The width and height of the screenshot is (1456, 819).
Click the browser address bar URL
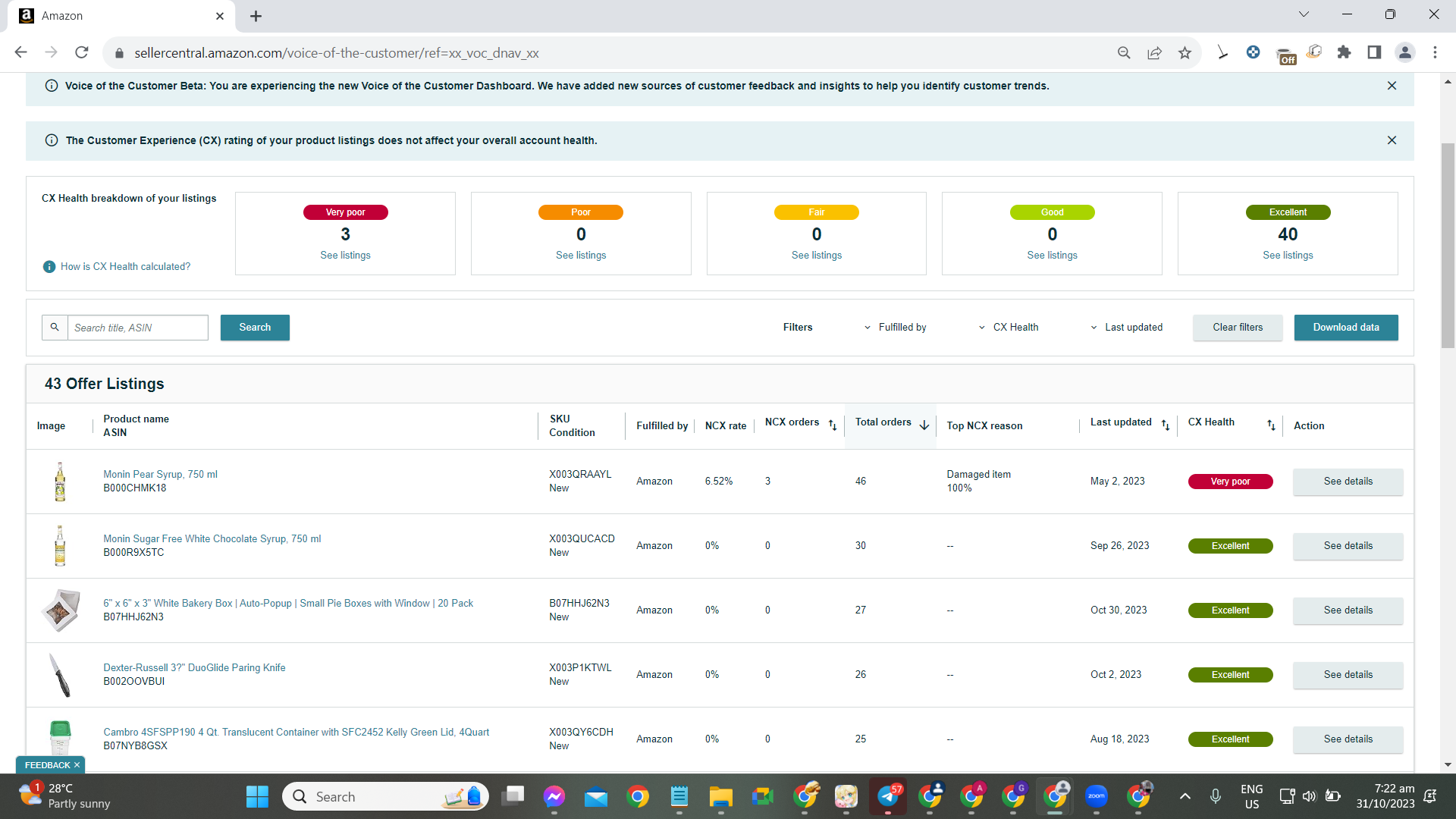(337, 53)
